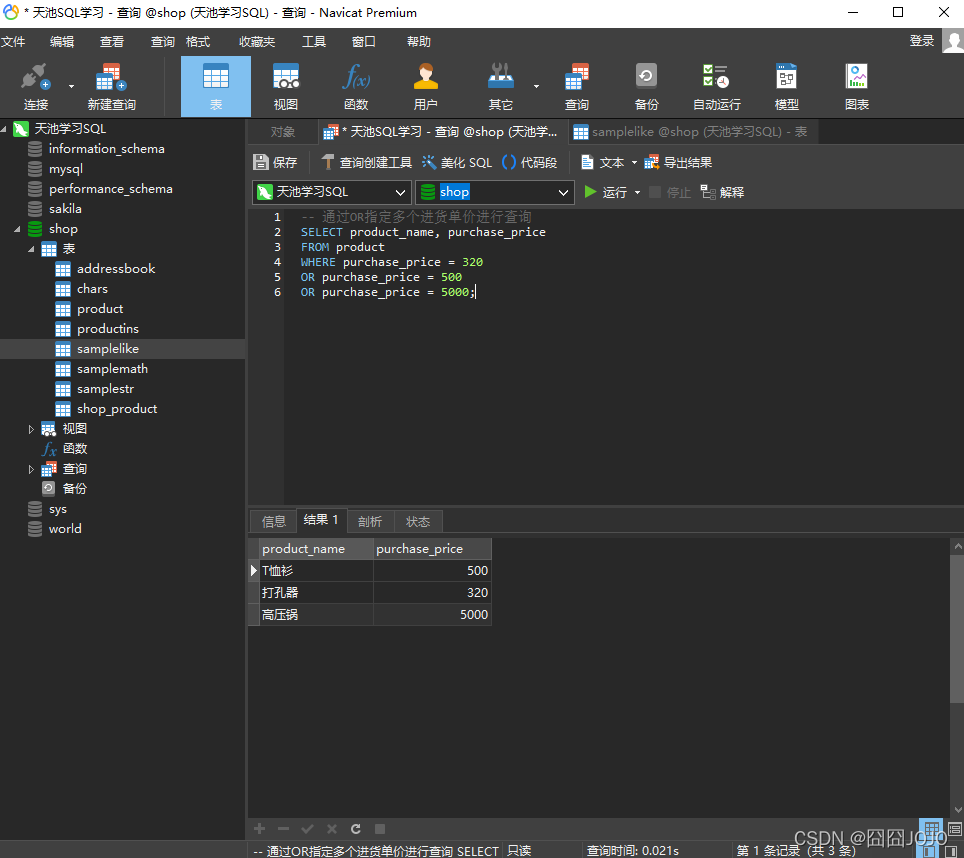964x858 pixels.
Task: Click the 其它 (Others) toolbar icon
Action: [500, 87]
